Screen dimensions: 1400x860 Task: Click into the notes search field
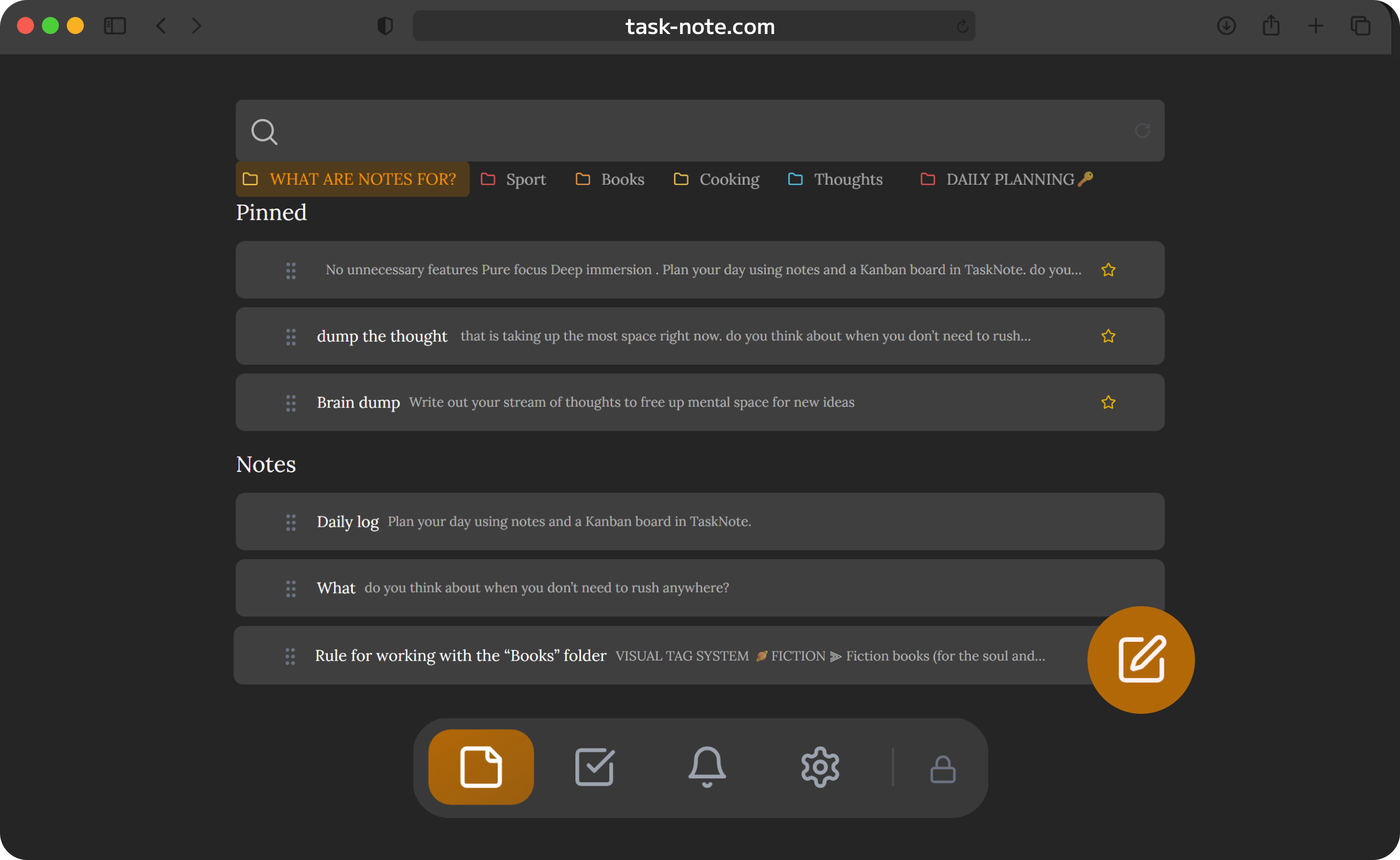click(682, 131)
